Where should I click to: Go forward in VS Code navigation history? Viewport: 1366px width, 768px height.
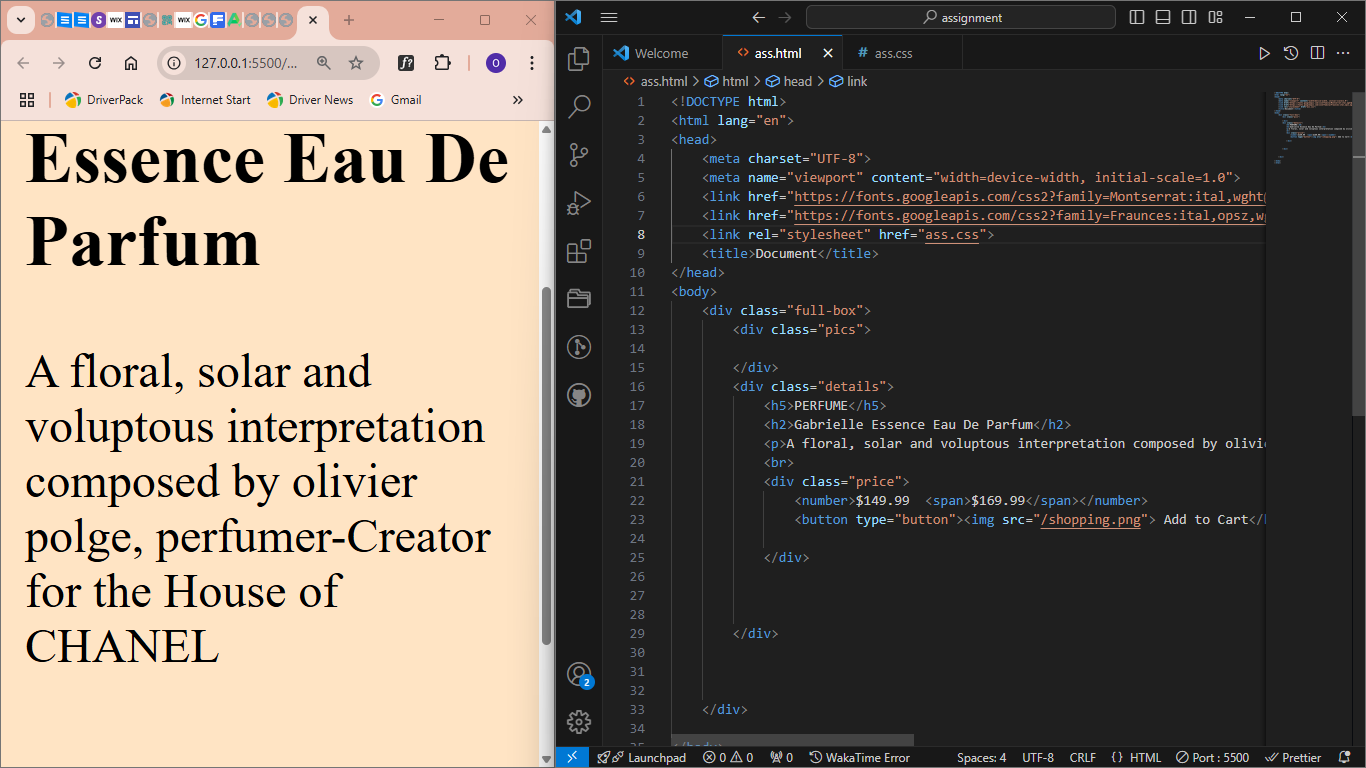pyautogui.click(x=785, y=17)
